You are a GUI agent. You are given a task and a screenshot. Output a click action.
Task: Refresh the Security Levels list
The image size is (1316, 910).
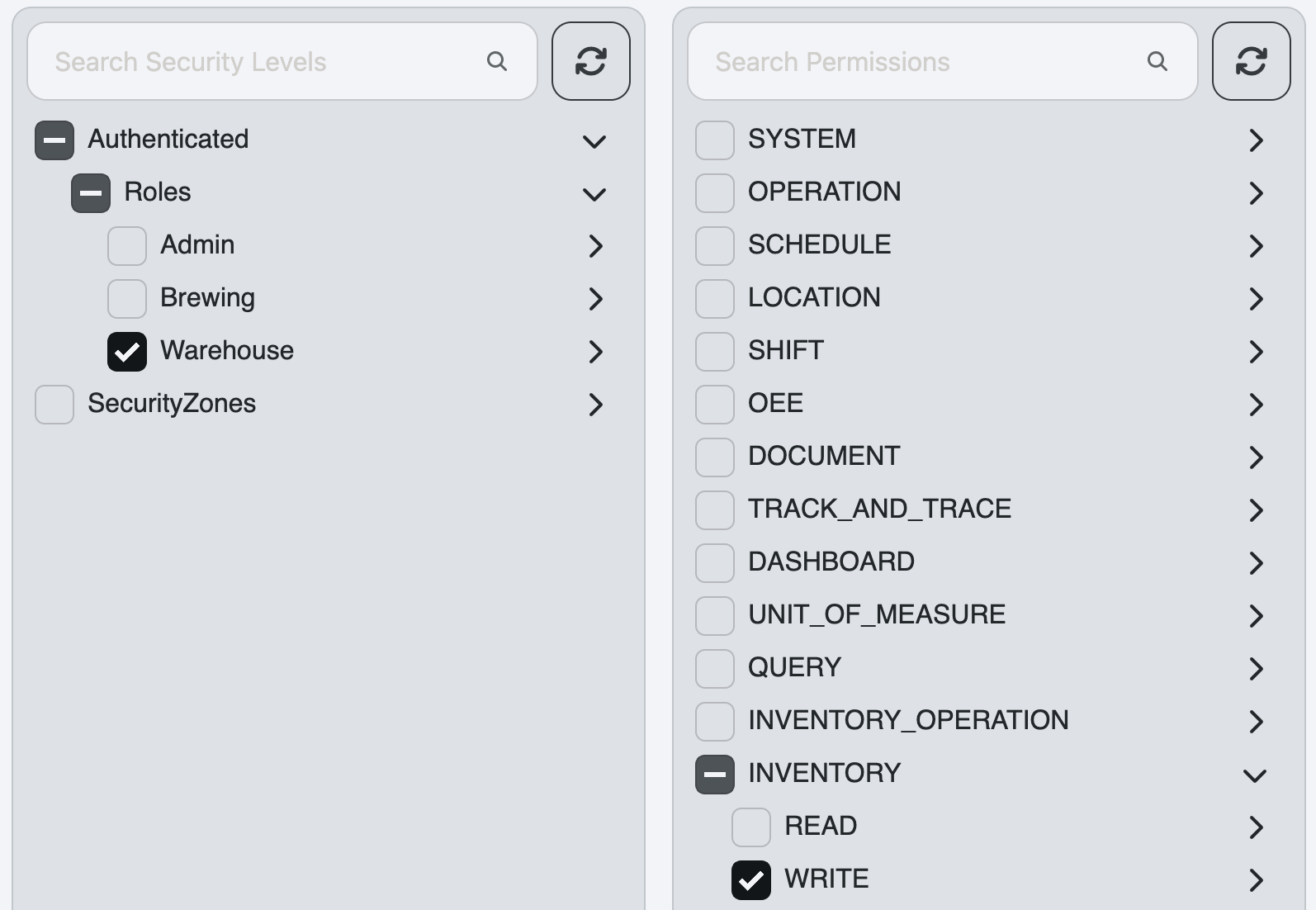click(x=591, y=61)
